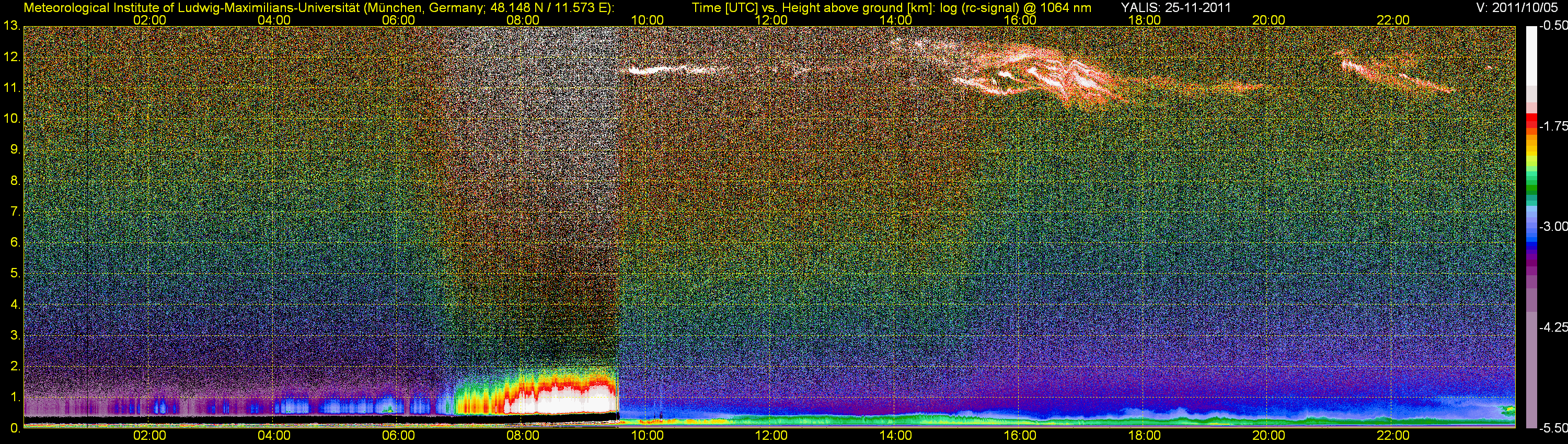Click the 0 km origin label on the height axis

pos(15,428)
